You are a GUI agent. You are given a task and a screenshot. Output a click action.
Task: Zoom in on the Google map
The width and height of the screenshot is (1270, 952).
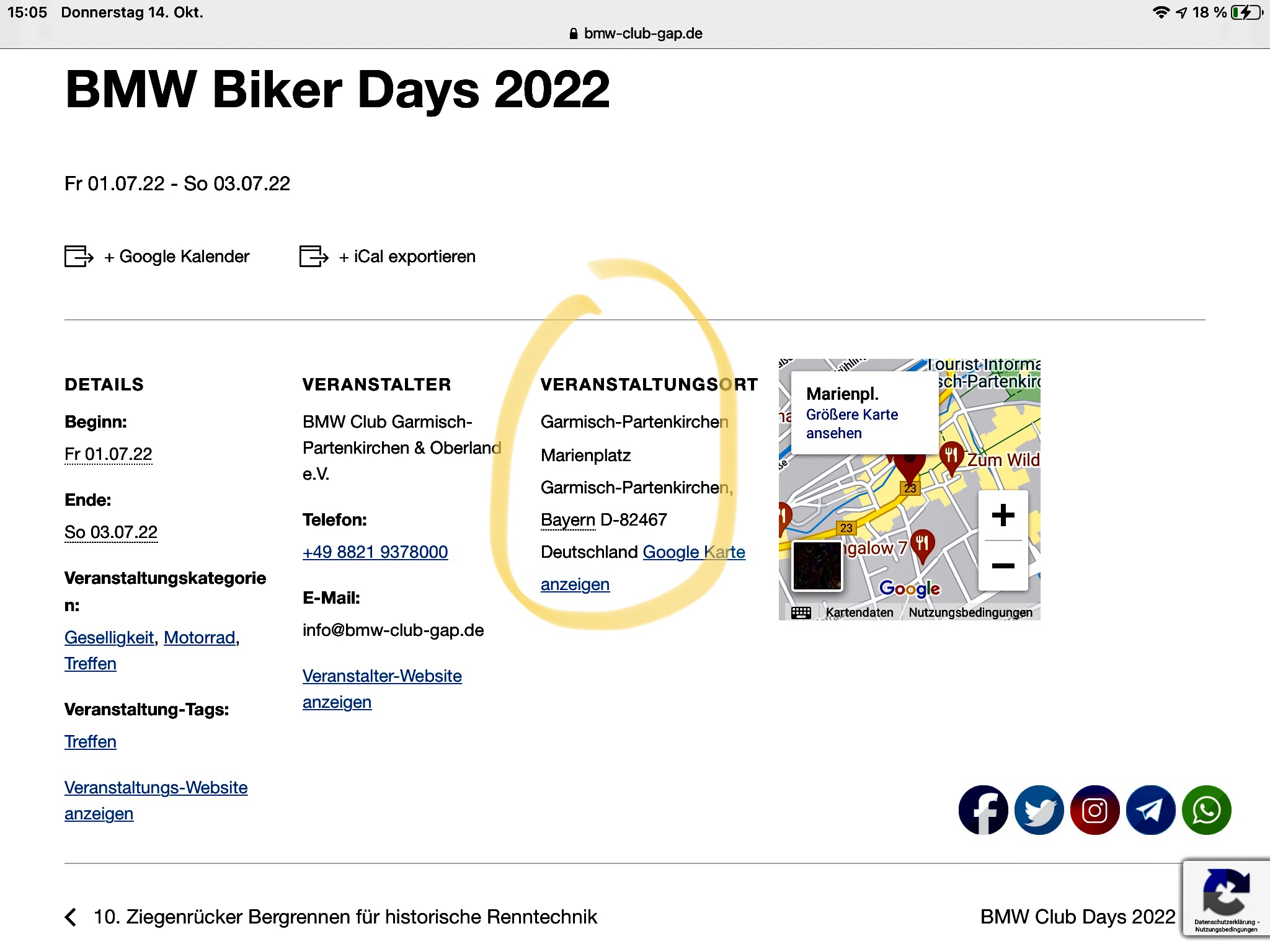[1003, 515]
